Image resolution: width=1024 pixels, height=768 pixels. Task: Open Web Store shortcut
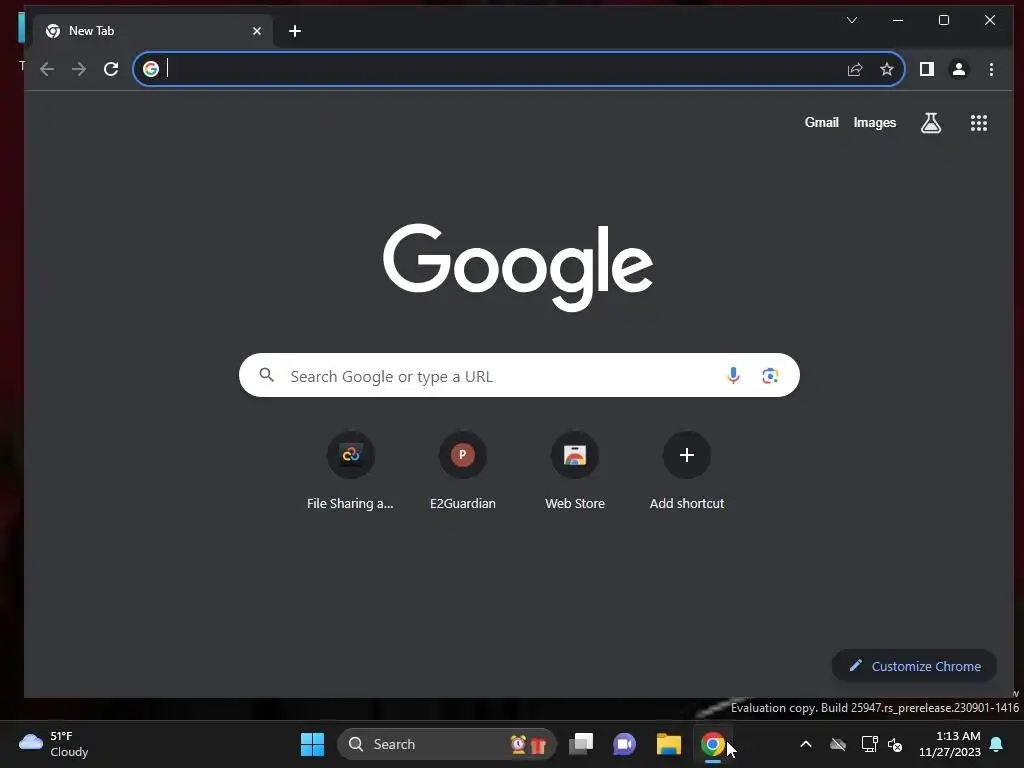click(575, 472)
